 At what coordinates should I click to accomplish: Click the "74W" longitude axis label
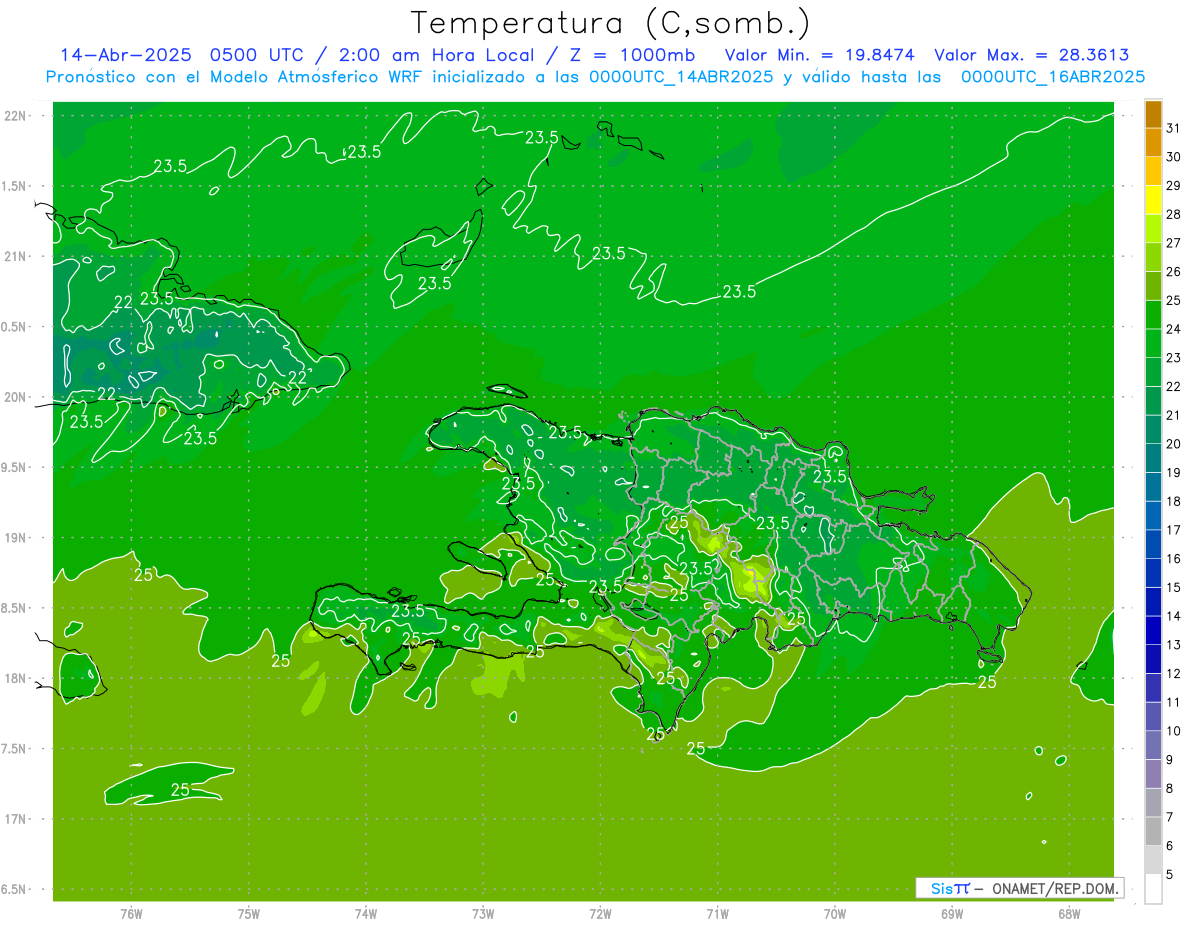(x=366, y=913)
